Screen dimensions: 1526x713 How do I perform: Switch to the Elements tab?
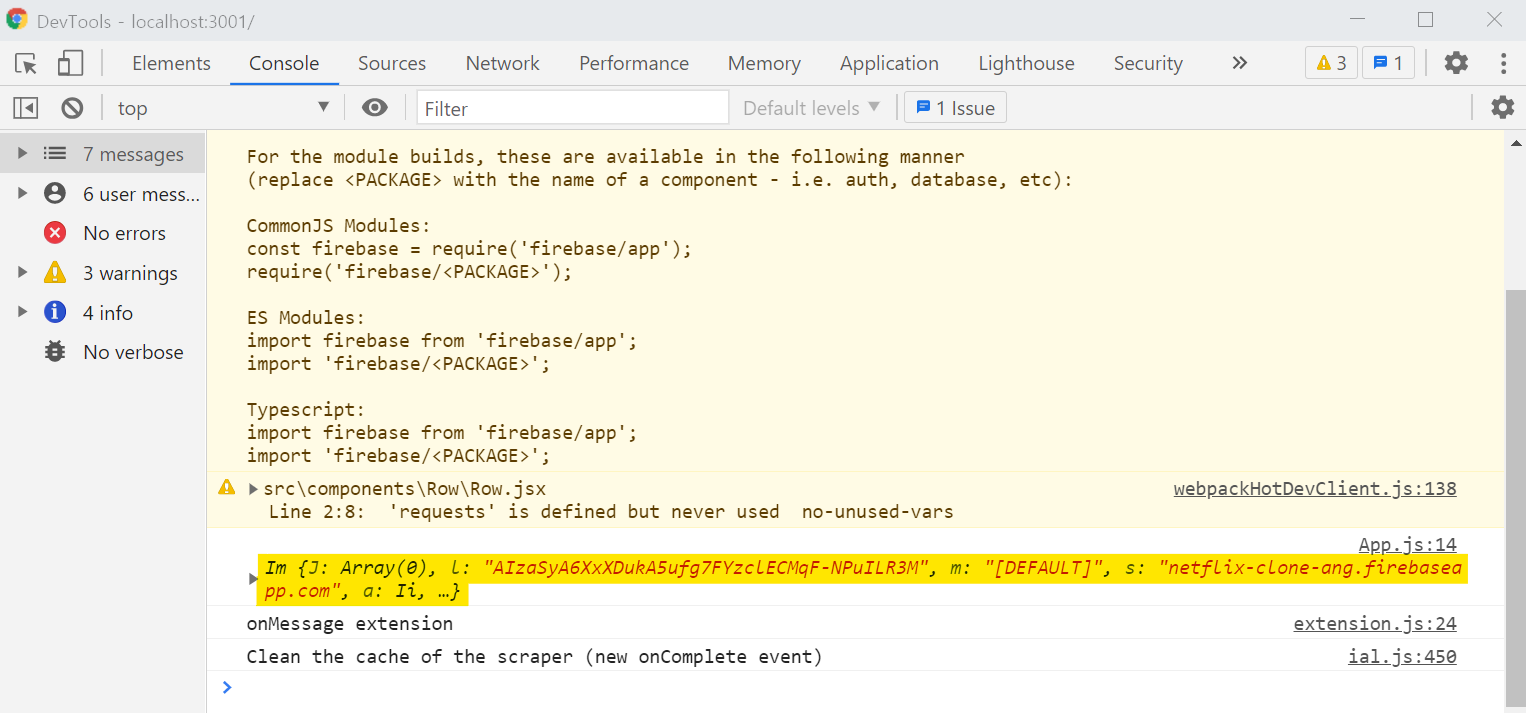(x=171, y=63)
